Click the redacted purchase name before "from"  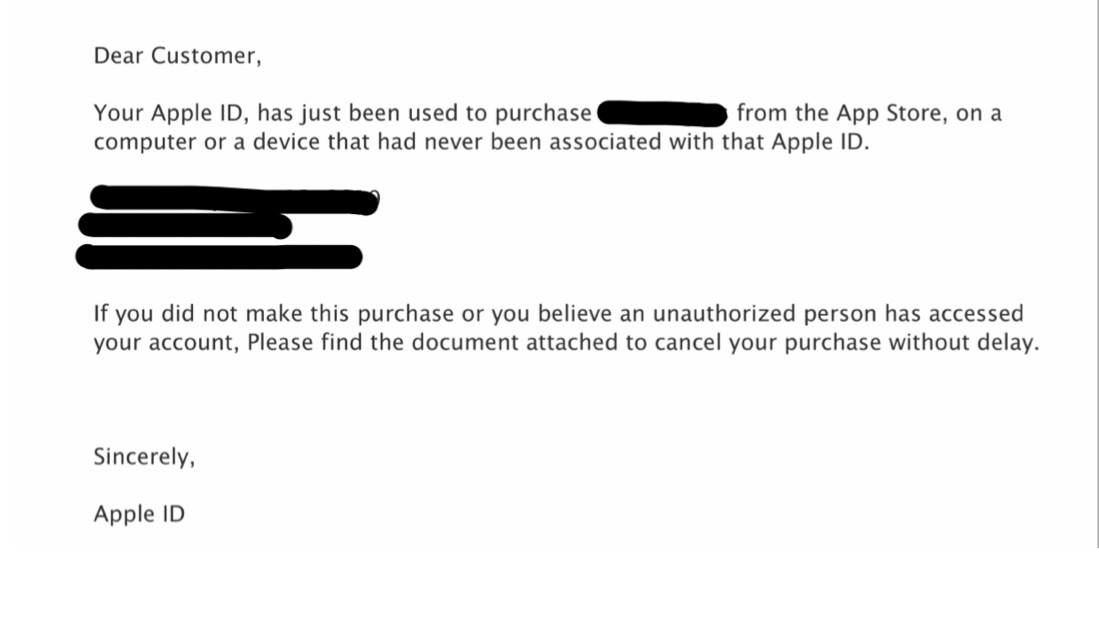(x=662, y=113)
